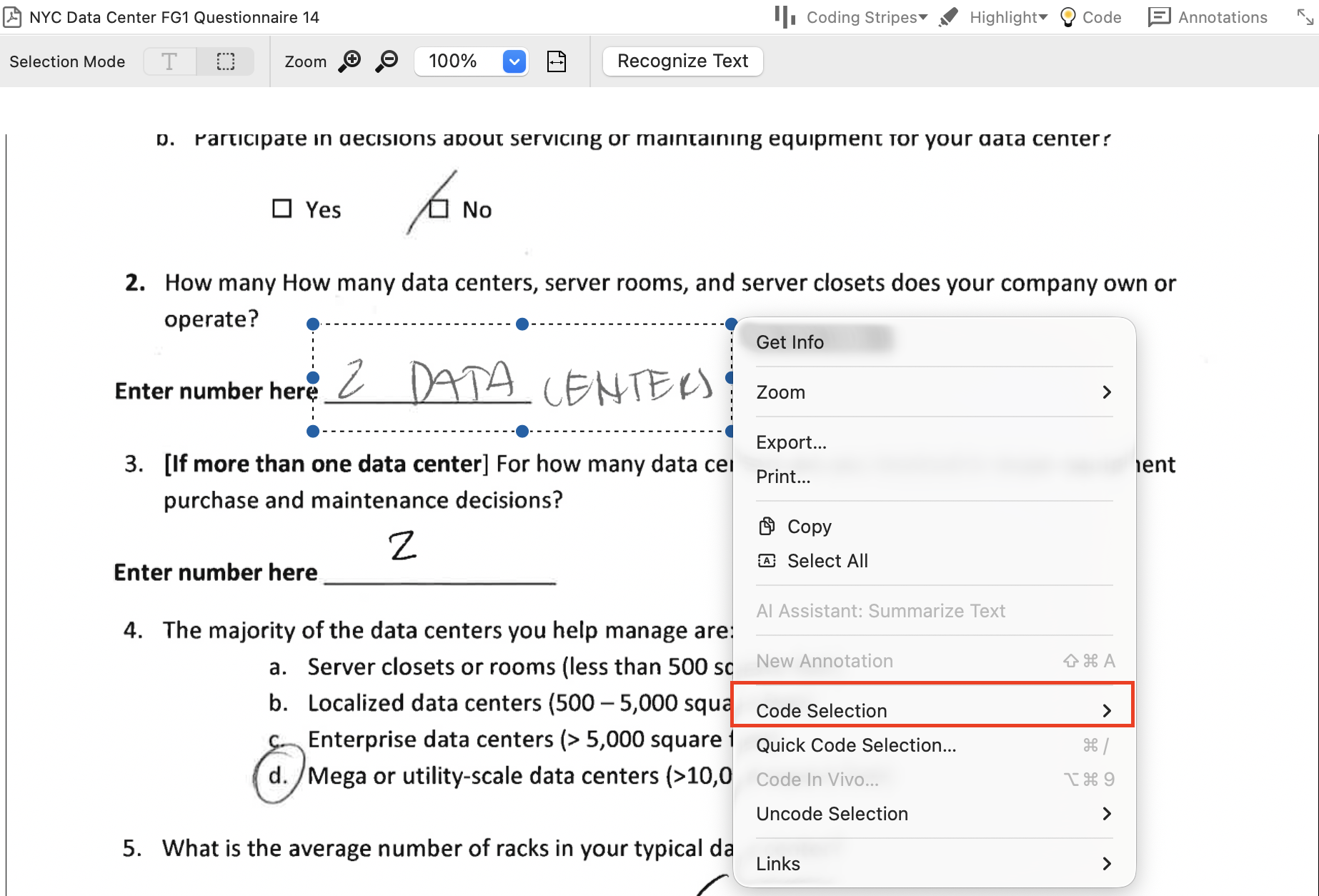1319x896 pixels.
Task: Click the No checkbox in the questionnaire
Action: click(x=439, y=209)
